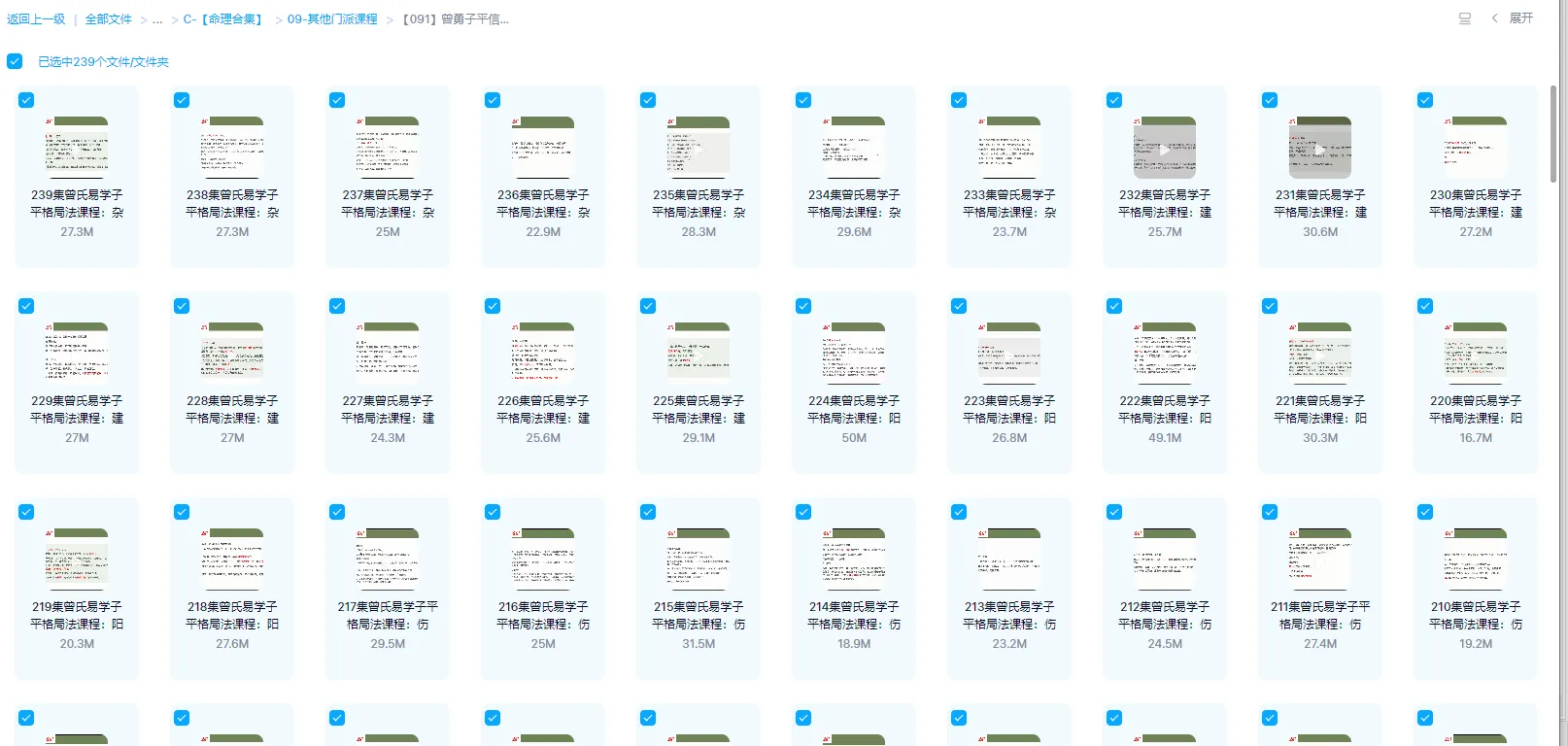Open the 231集 video thumbnail icon
Screen dimensions: 1568x746
pos(1320,149)
